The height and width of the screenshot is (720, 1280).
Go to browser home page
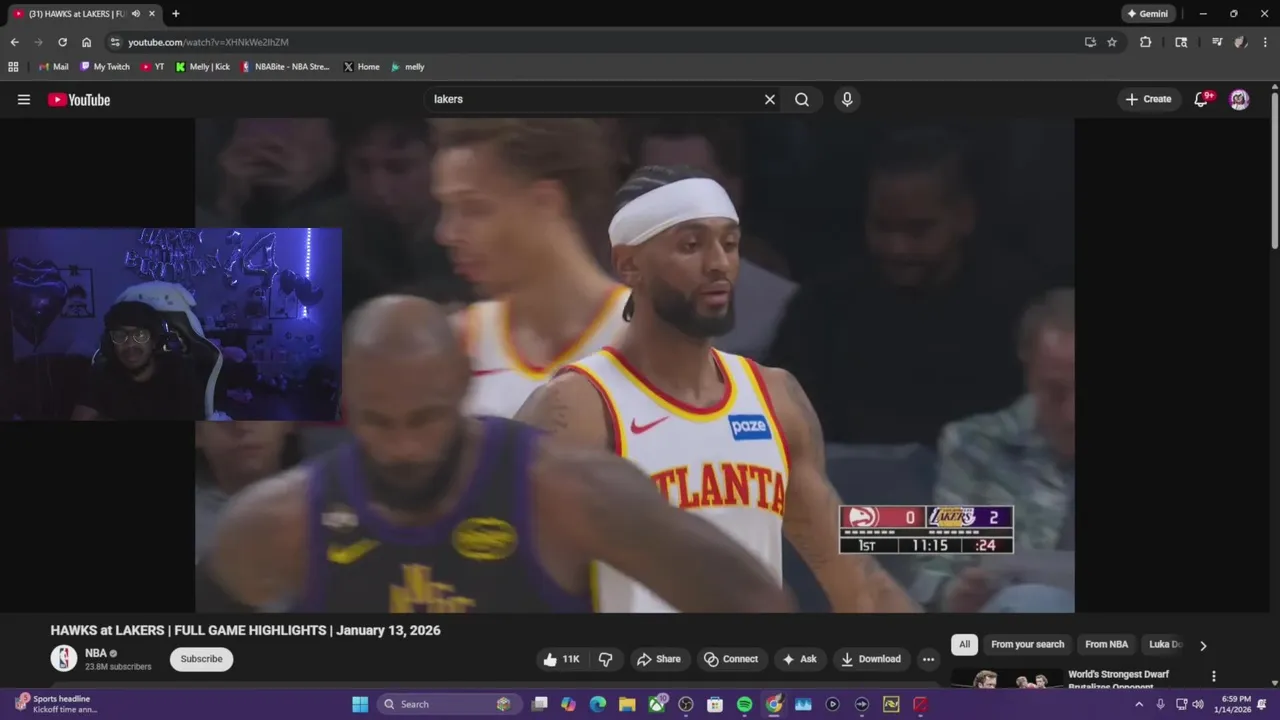coord(86,42)
